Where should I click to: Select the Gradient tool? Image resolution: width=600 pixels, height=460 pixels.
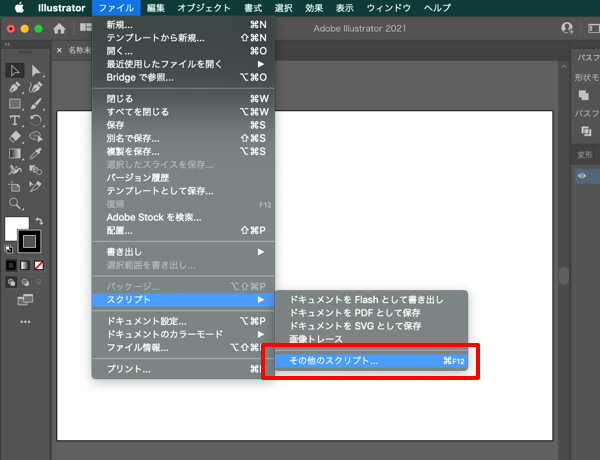tap(15, 153)
